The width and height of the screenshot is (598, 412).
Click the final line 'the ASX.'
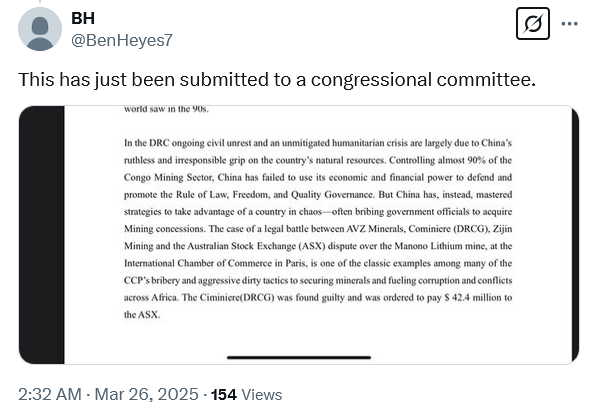[x=142, y=315]
